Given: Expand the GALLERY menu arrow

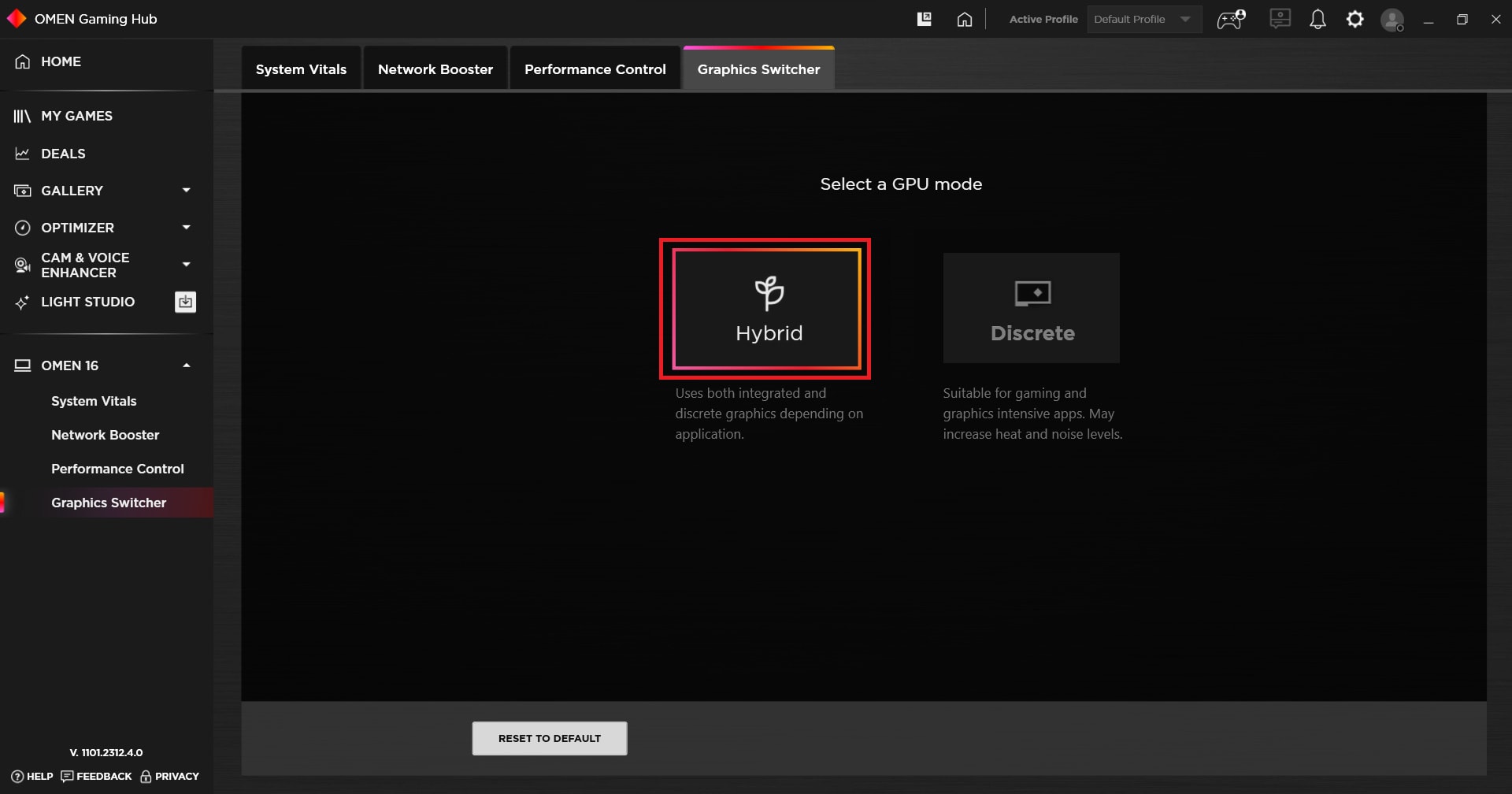Looking at the screenshot, I should coord(187,190).
